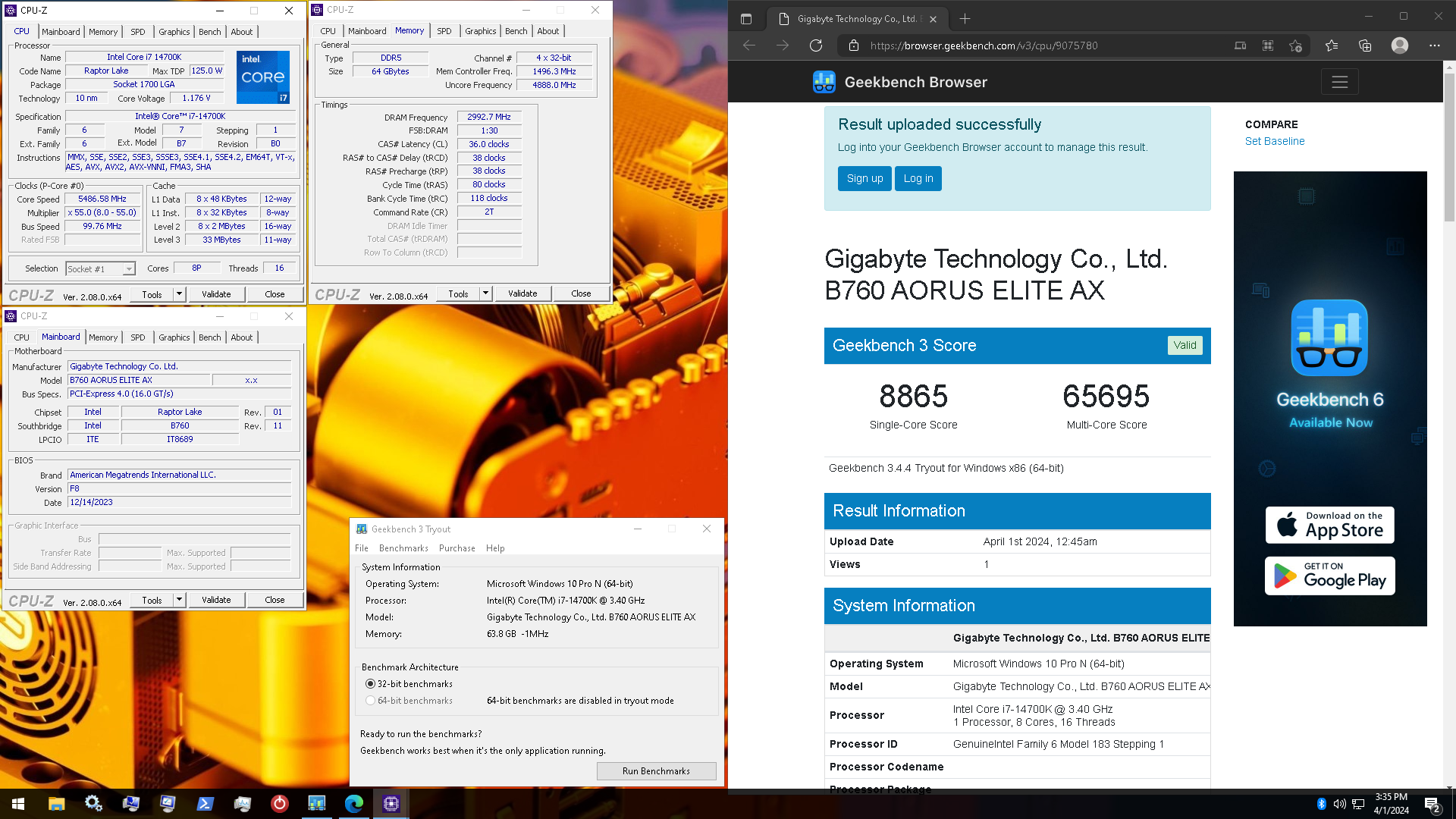
Task: Go back in browser history
Action: 749,45
